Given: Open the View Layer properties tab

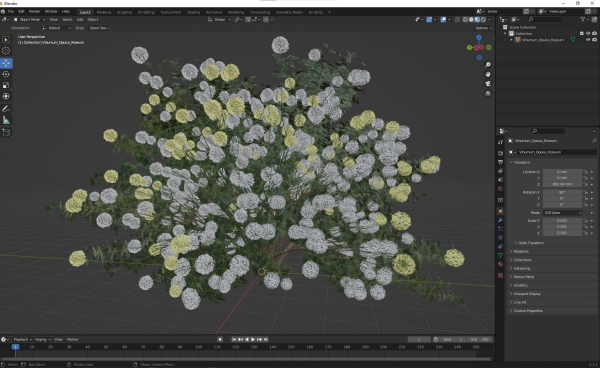Looking at the screenshot, I should 500,171.
